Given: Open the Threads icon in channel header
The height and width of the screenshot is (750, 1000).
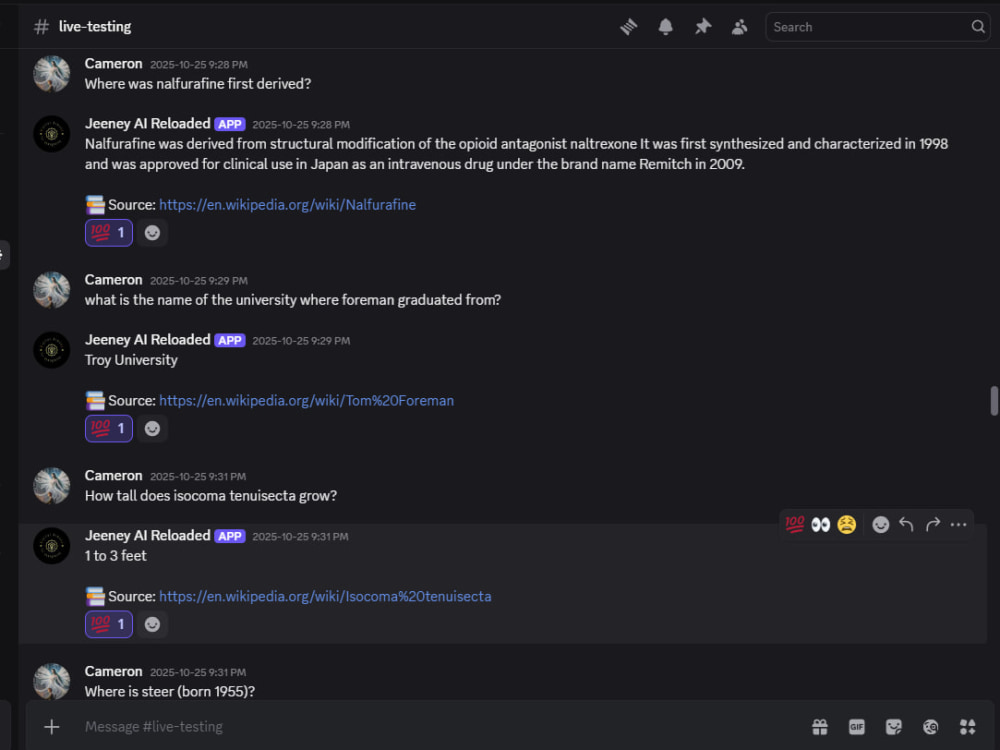Looking at the screenshot, I should click(628, 27).
